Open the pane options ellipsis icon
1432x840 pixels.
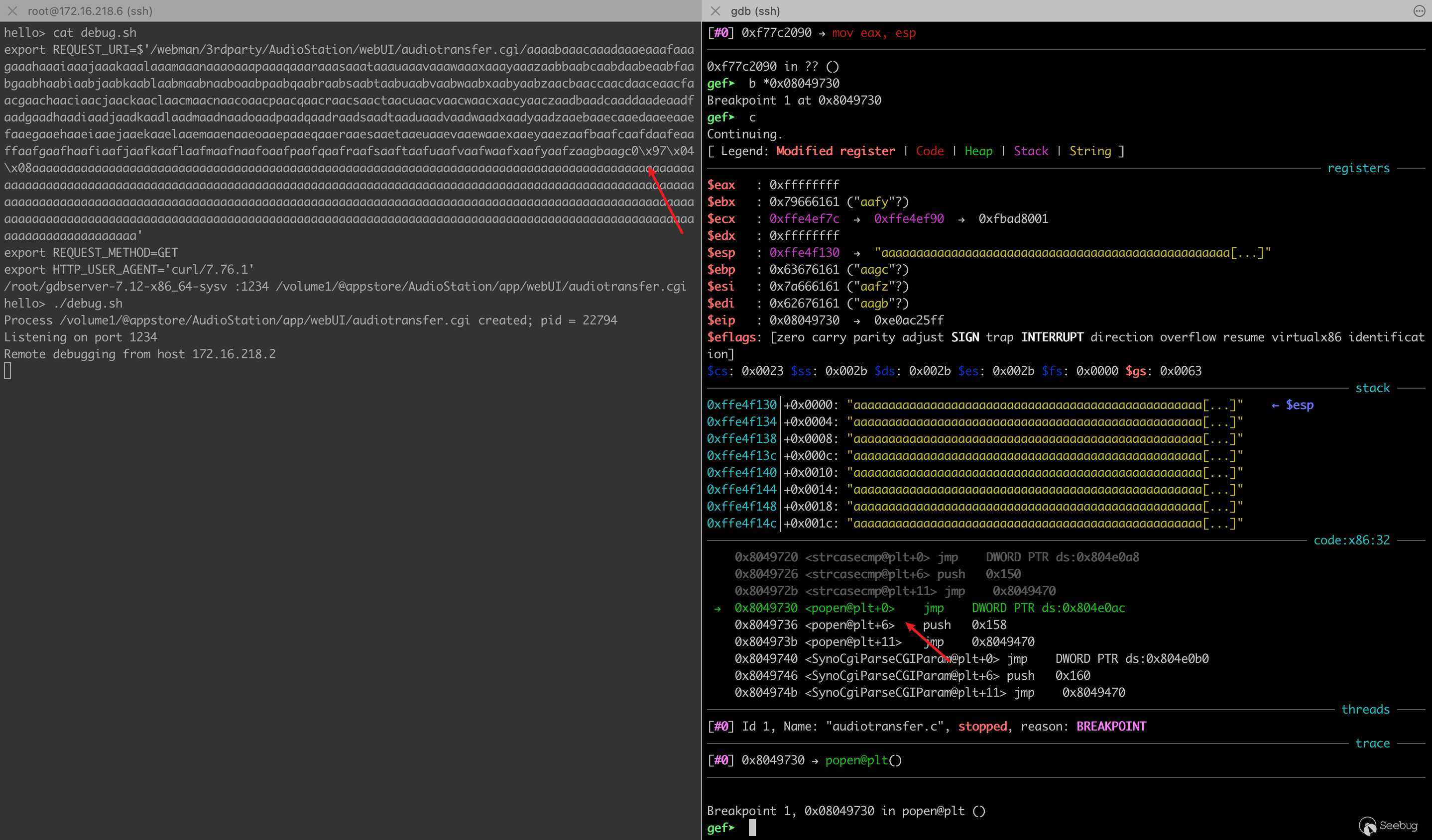click(x=1419, y=11)
